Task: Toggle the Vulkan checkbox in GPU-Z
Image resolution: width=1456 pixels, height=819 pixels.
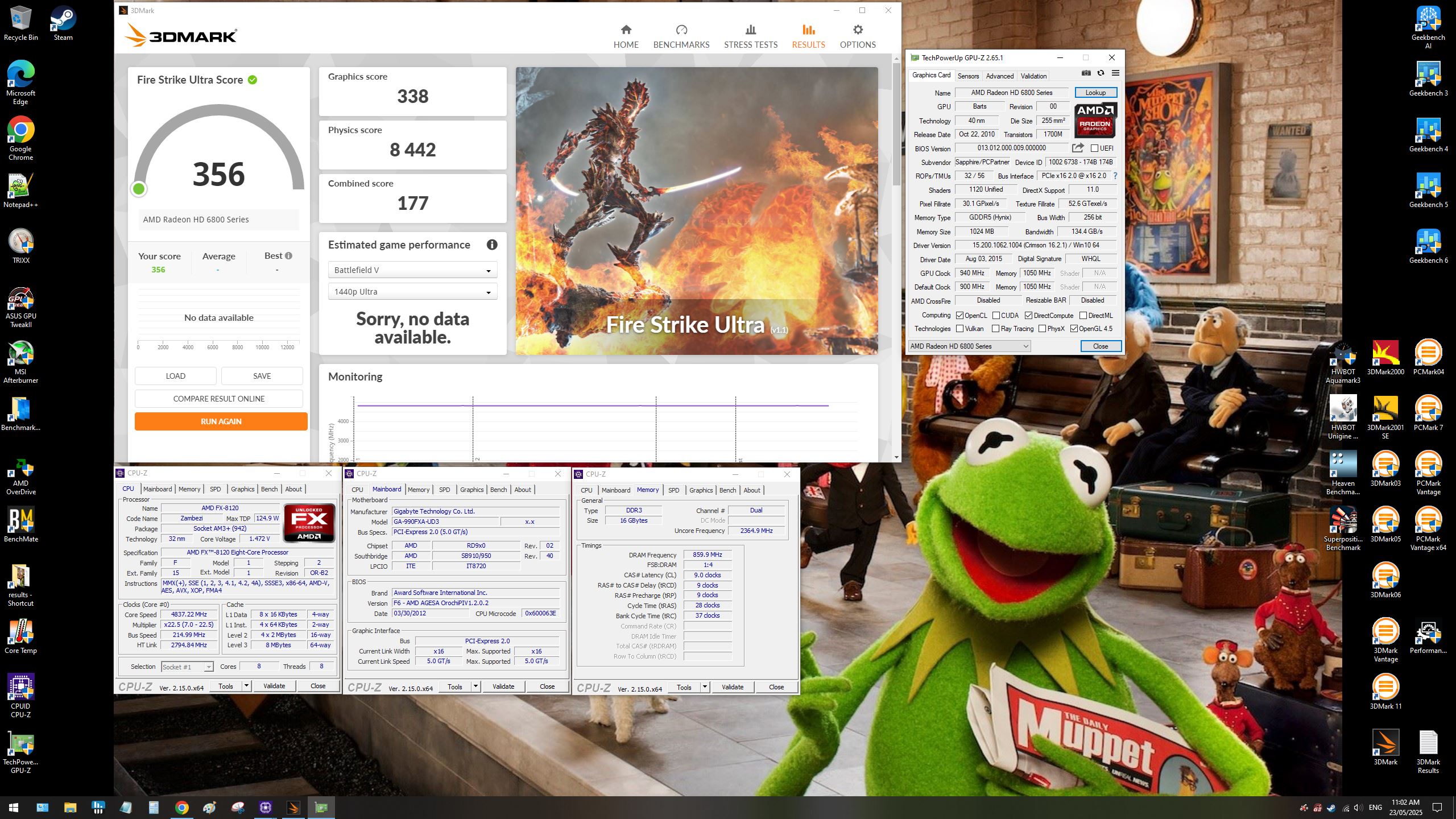Action: 959,329
